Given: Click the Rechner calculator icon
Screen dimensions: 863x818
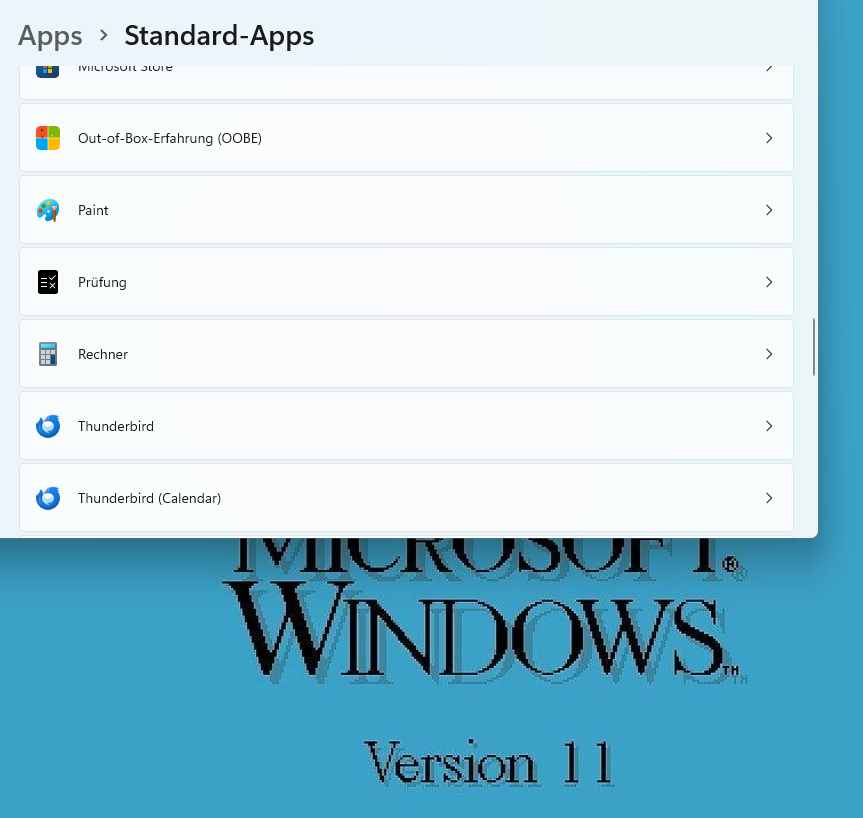Looking at the screenshot, I should [48, 354].
